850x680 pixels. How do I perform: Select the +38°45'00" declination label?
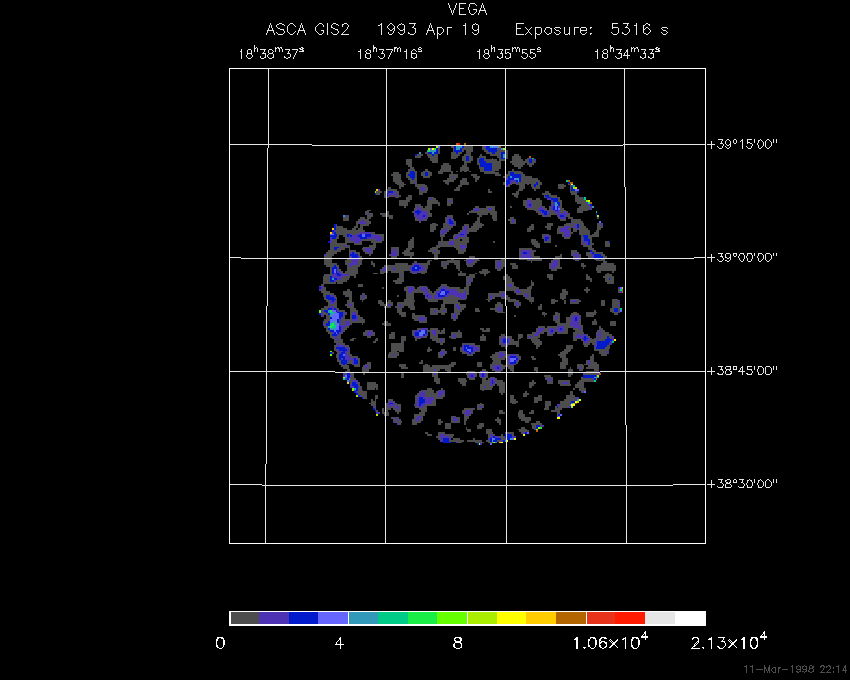pos(743,370)
